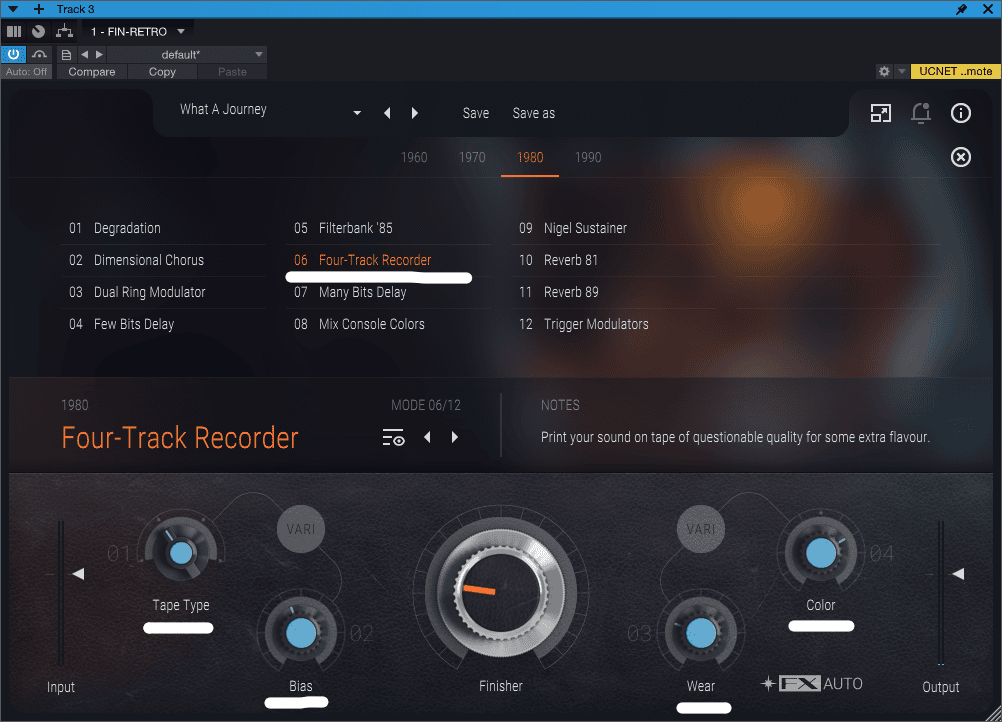Enable FX AUTO mode

[x=811, y=684]
